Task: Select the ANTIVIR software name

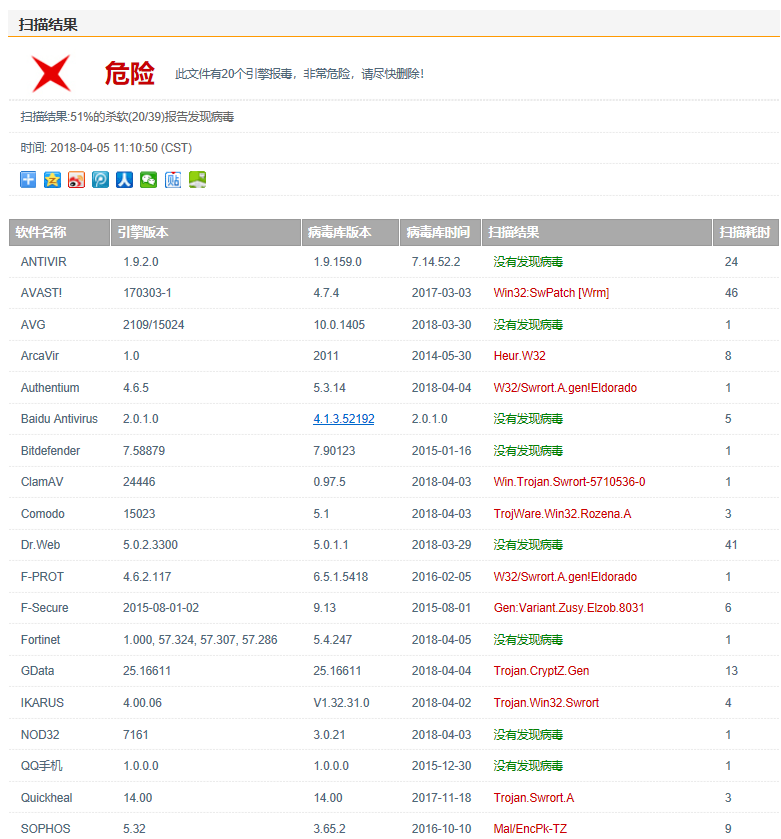Action: [44, 262]
